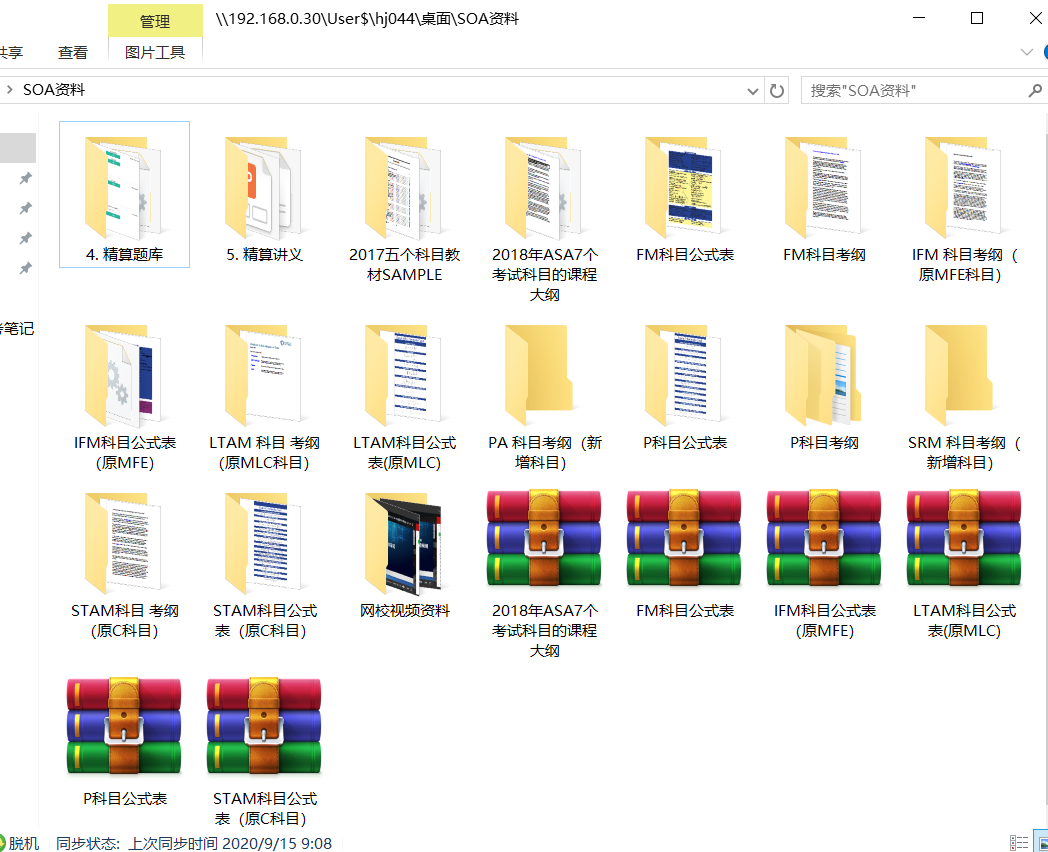
Task: Click the search magnifier icon
Action: (x=1035, y=90)
